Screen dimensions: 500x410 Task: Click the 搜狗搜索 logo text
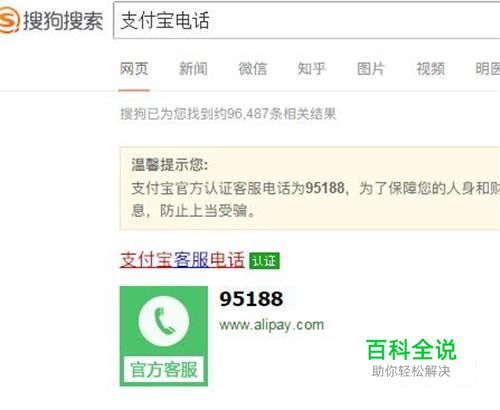(63, 21)
